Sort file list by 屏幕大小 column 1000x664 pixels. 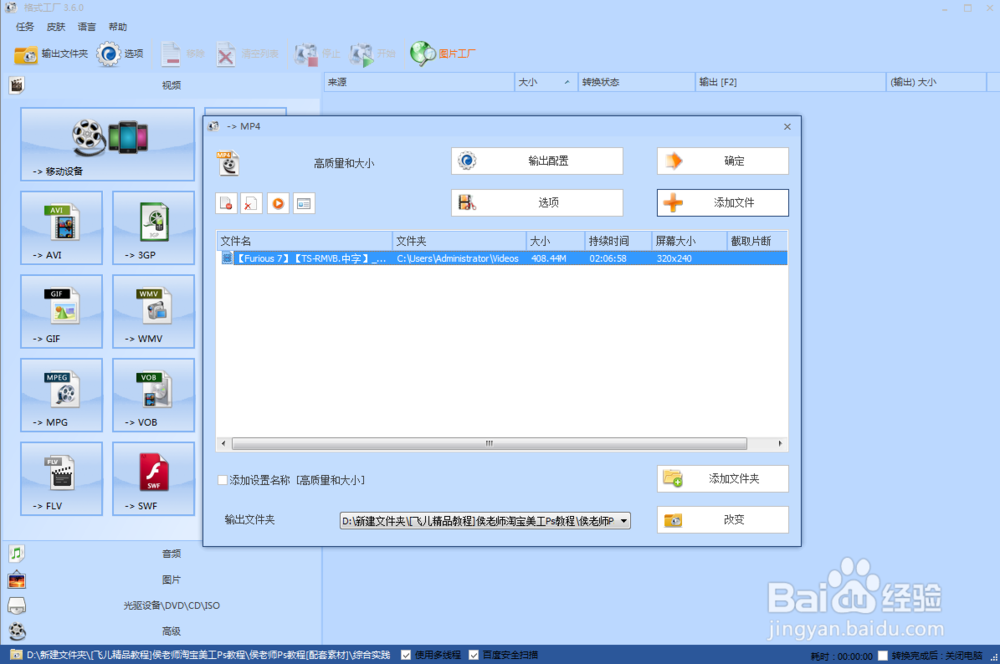tap(689, 241)
